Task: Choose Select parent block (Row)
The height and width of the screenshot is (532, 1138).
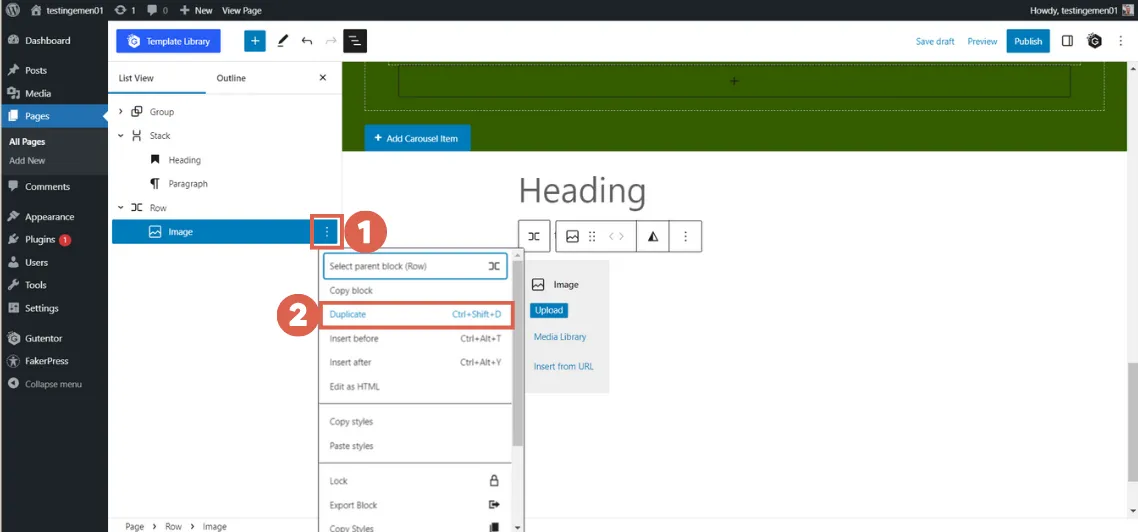Action: [415, 266]
